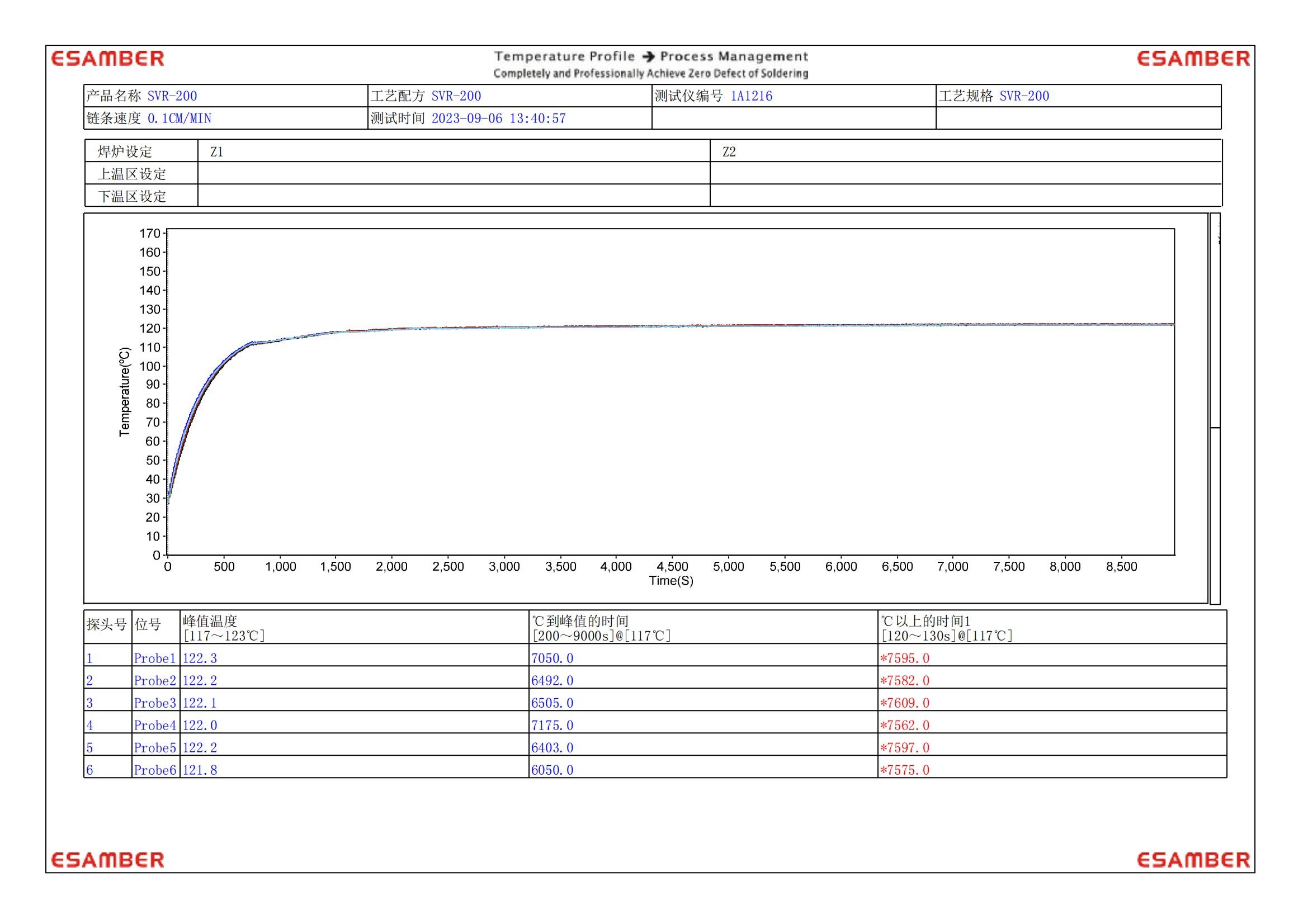Click Probe3 peak temperature 122.1
Screen dimensions: 1308x924
(200, 703)
